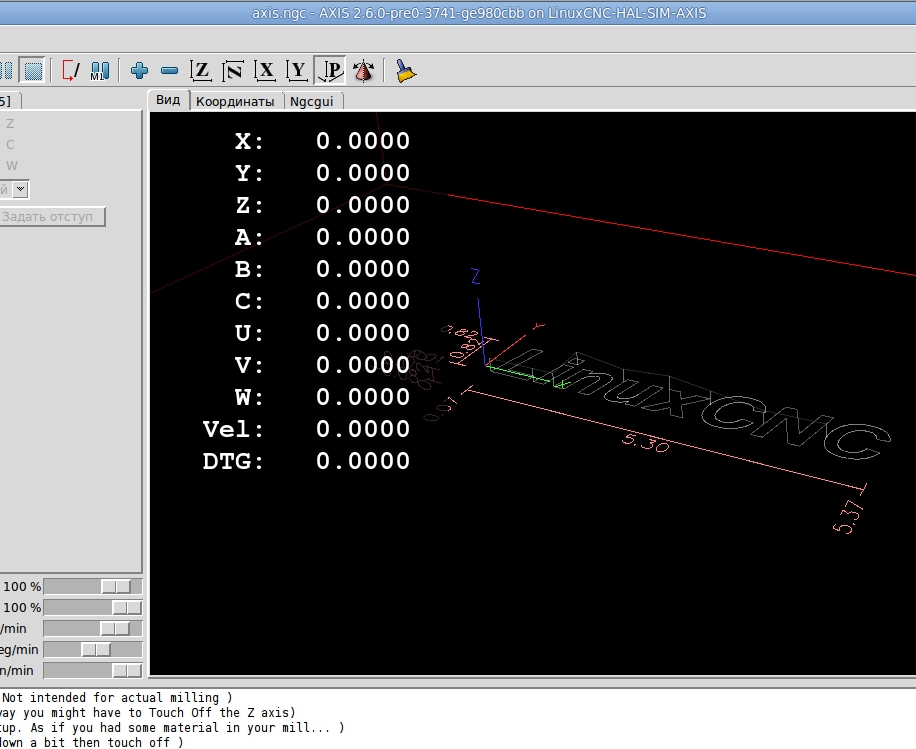This screenshot has width=916, height=749.
Task: Zoom out with the blue minus icon
Action: [x=170, y=71]
